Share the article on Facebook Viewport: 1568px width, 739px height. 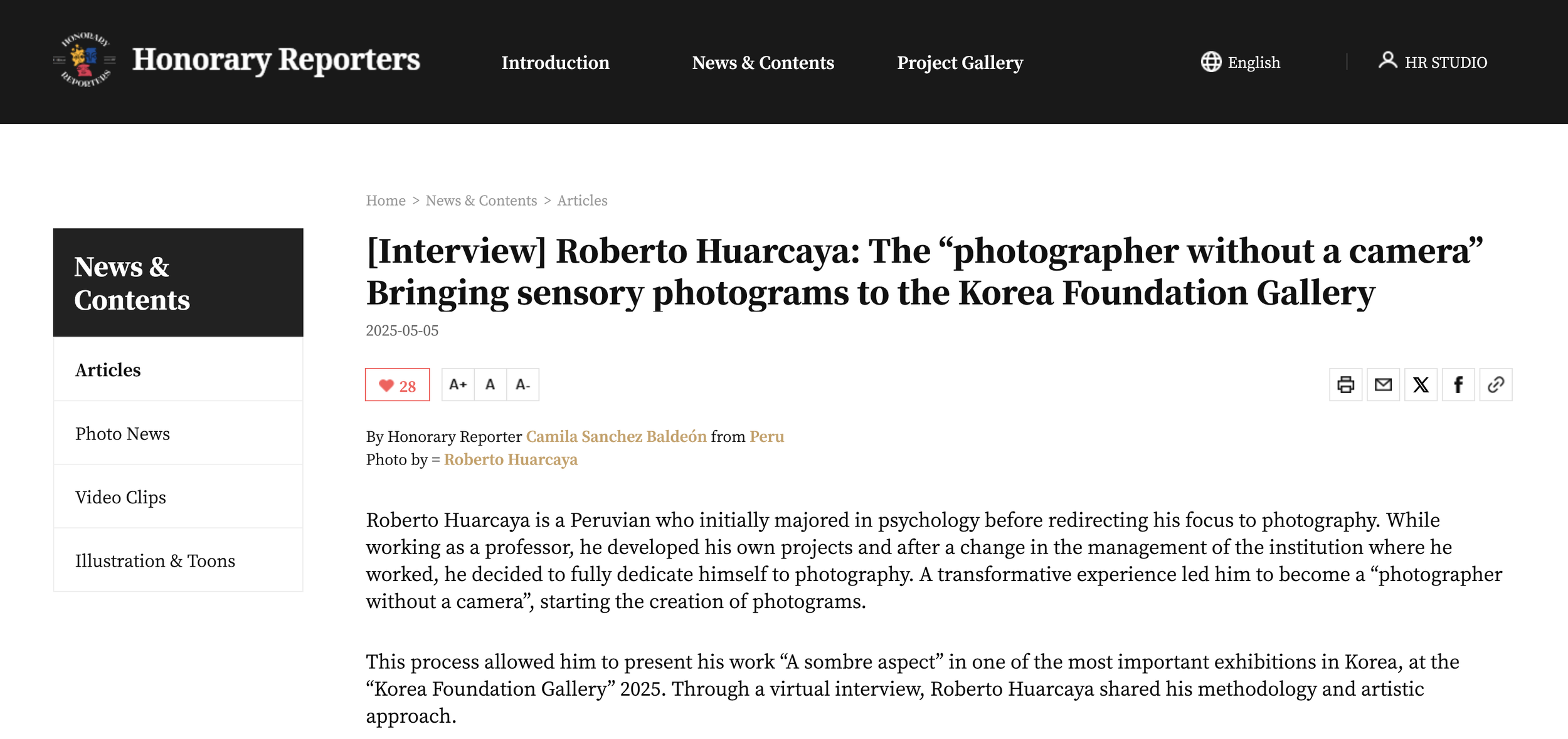(1459, 385)
